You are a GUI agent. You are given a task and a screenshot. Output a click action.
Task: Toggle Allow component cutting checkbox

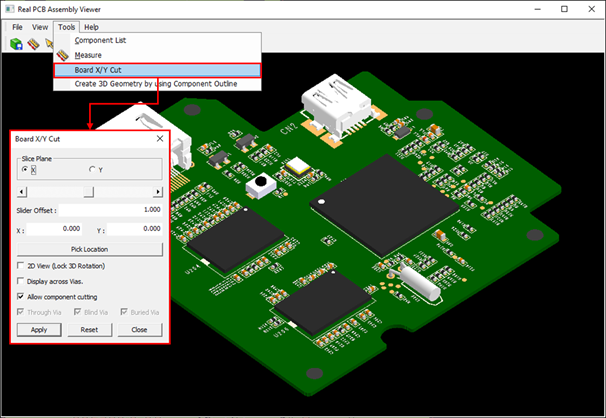(x=22, y=297)
